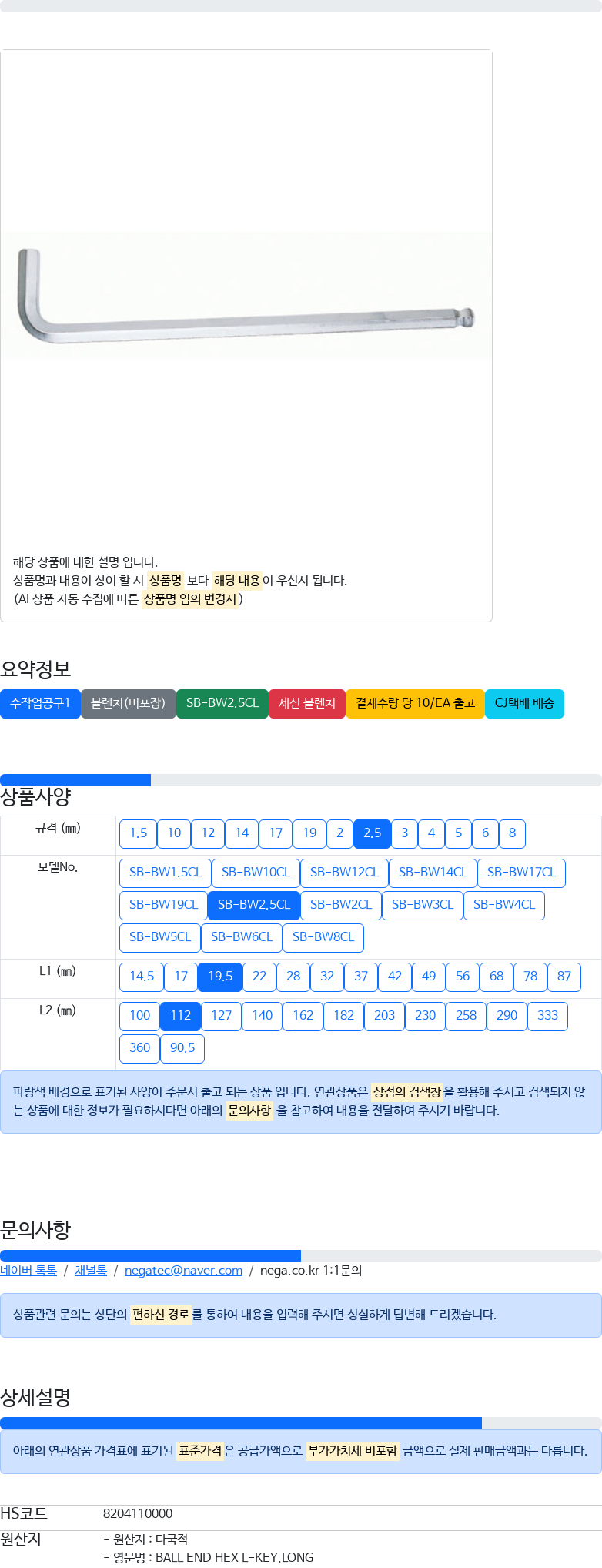Click the green SB-BW2.5CL tag
This screenshot has width=602, height=1568.
[x=222, y=703]
